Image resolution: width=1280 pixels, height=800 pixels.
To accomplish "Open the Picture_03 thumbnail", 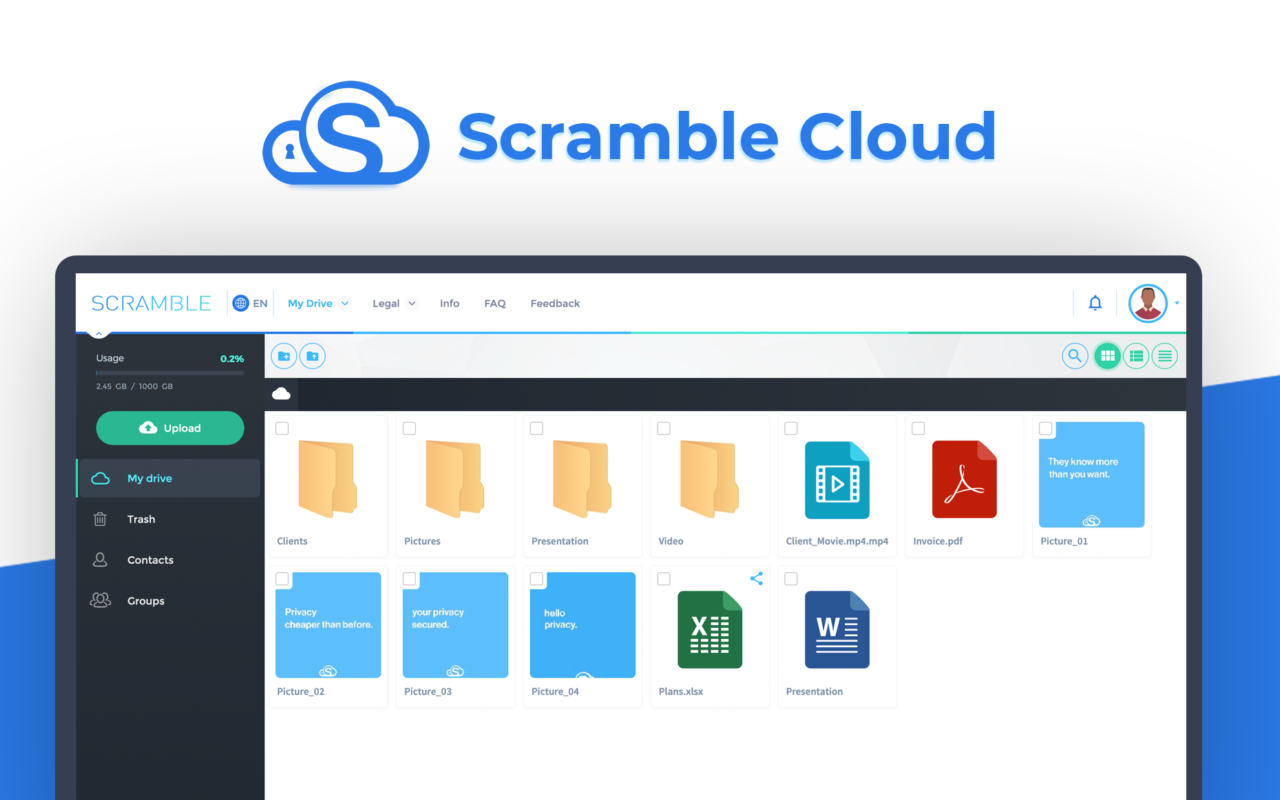I will (455, 625).
